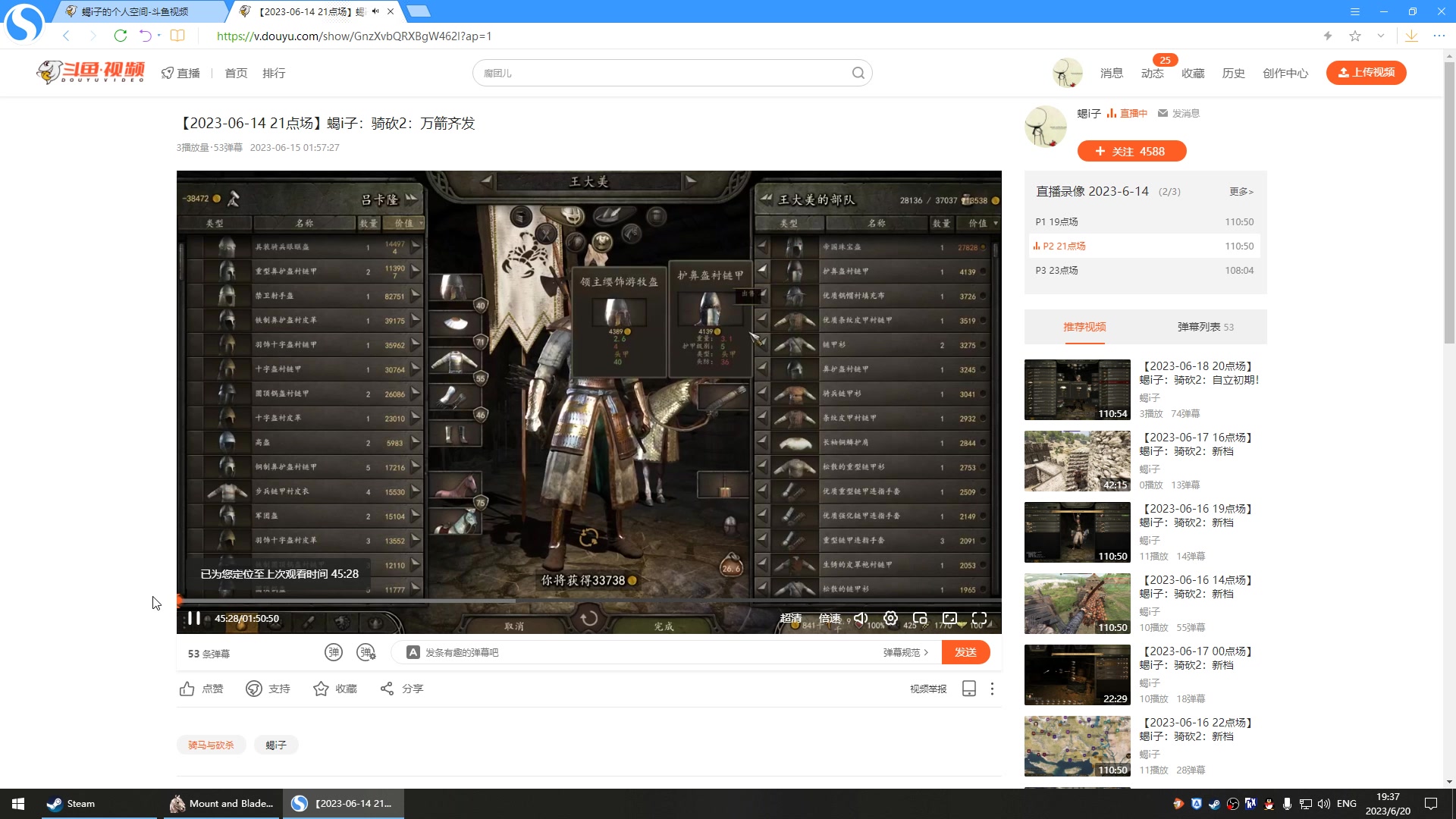The image size is (1456, 819).
Task: Send danmaku with 发送 button
Action: coord(965,652)
